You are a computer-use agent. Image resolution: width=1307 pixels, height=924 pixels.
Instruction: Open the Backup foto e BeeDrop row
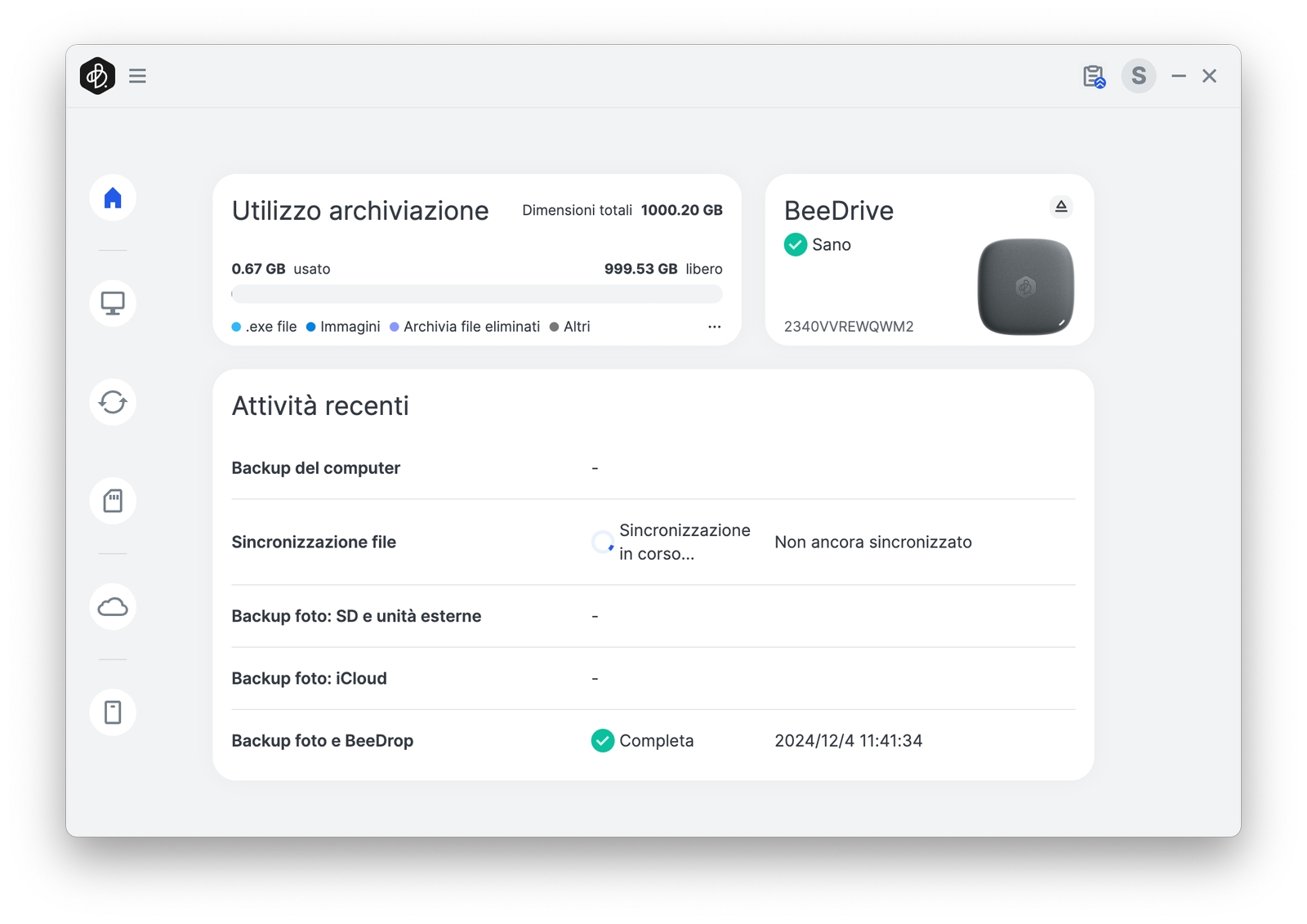[x=653, y=741]
